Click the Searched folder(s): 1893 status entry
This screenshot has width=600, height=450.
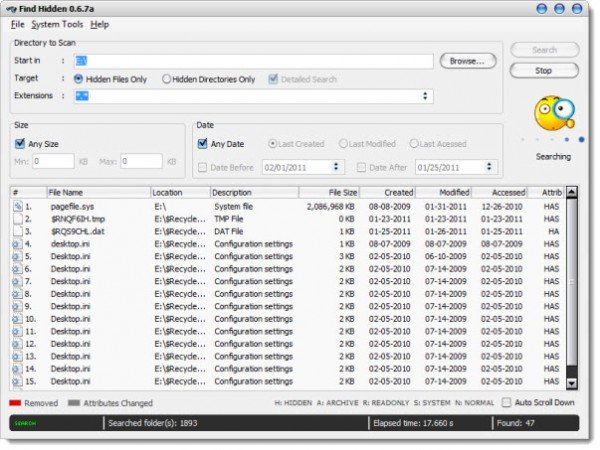153,423
